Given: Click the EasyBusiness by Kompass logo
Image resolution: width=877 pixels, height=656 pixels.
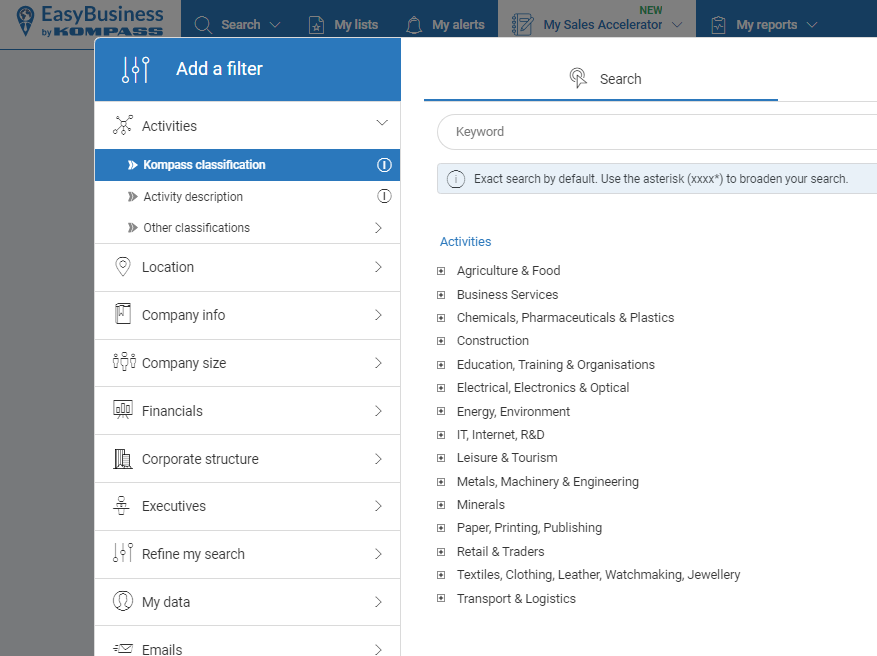Looking at the screenshot, I should tap(90, 20).
